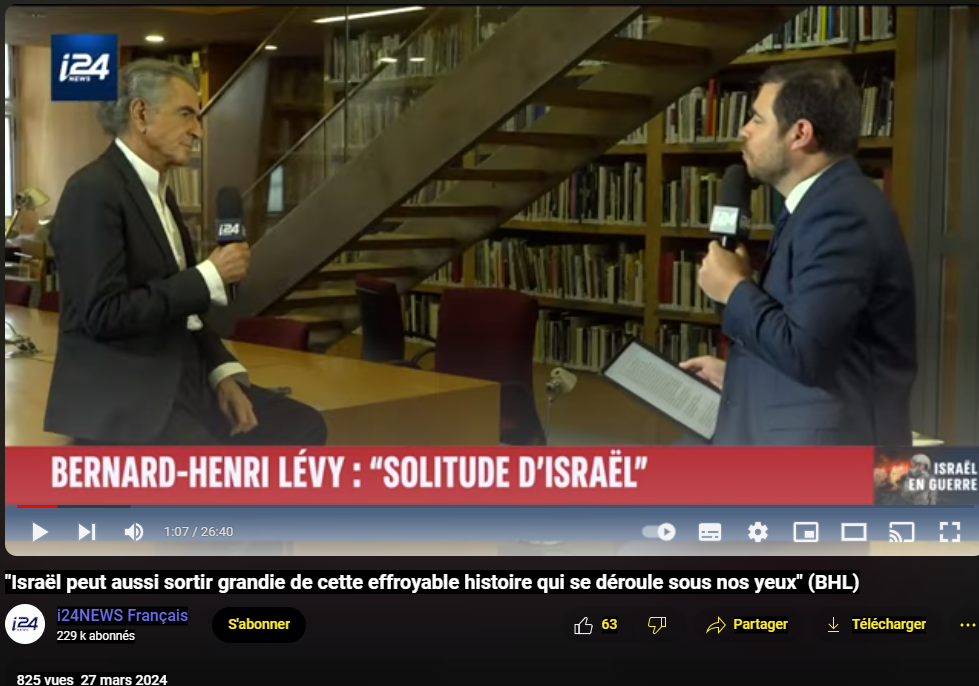Play the video
Image resolution: width=979 pixels, height=686 pixels.
(40, 532)
